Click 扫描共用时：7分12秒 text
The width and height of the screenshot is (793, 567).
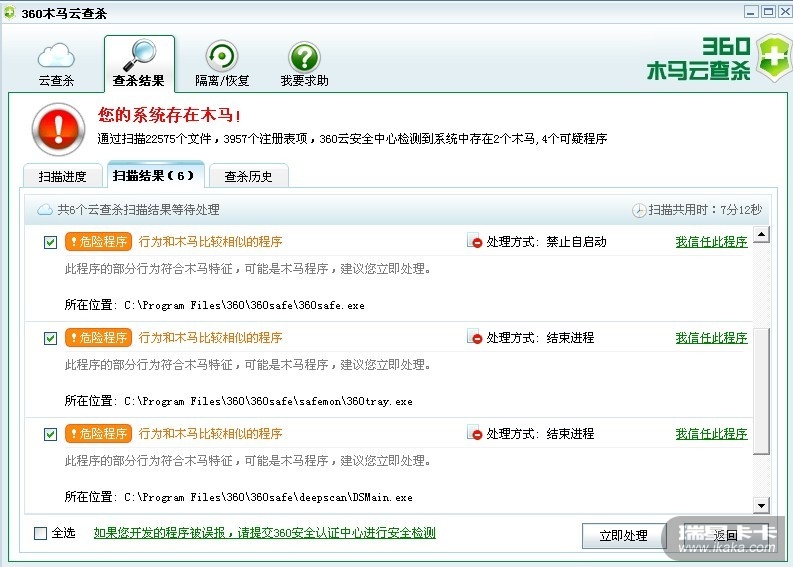pyautogui.click(x=705, y=210)
